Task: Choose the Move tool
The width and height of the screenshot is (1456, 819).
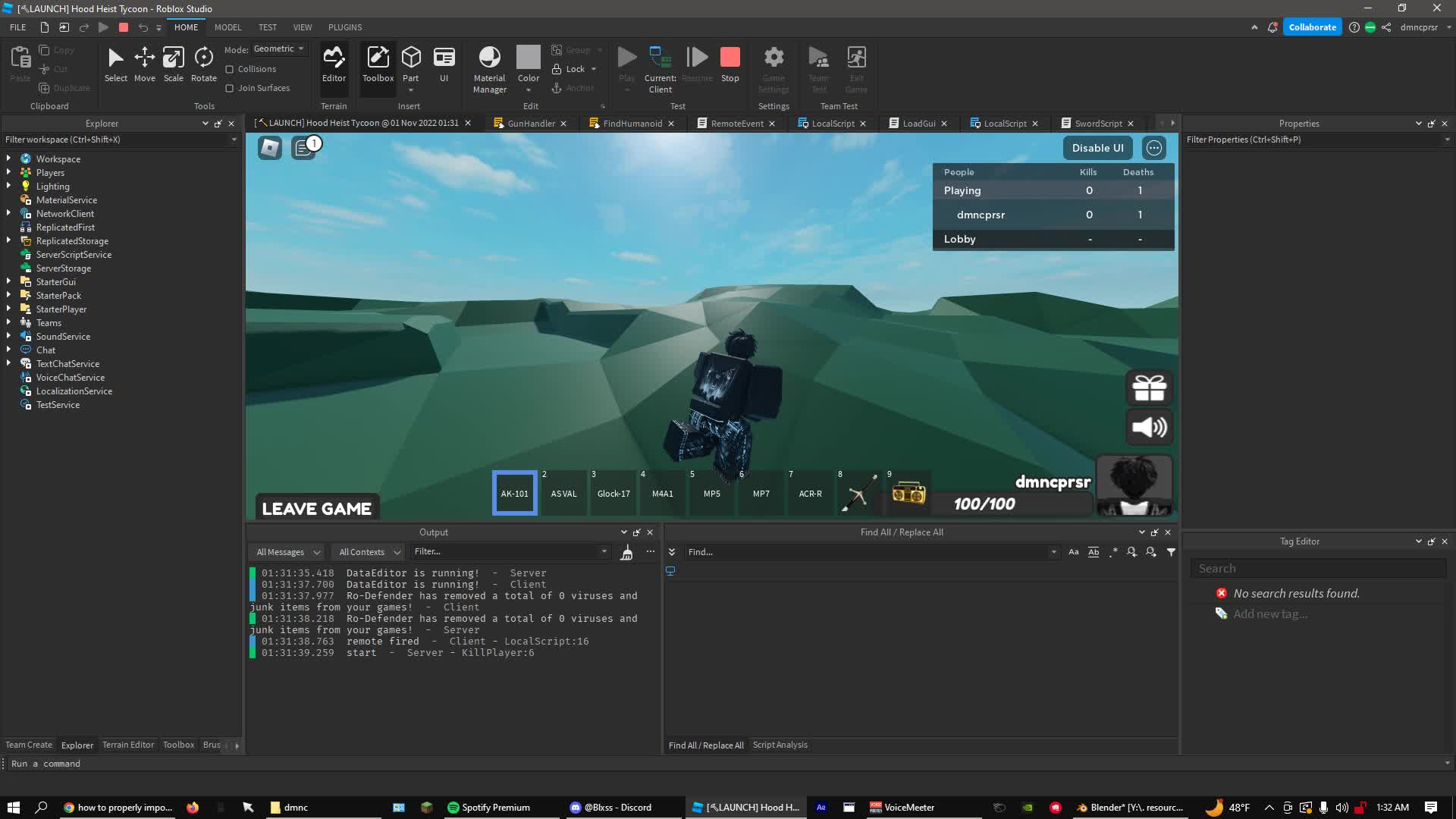Action: point(144,64)
